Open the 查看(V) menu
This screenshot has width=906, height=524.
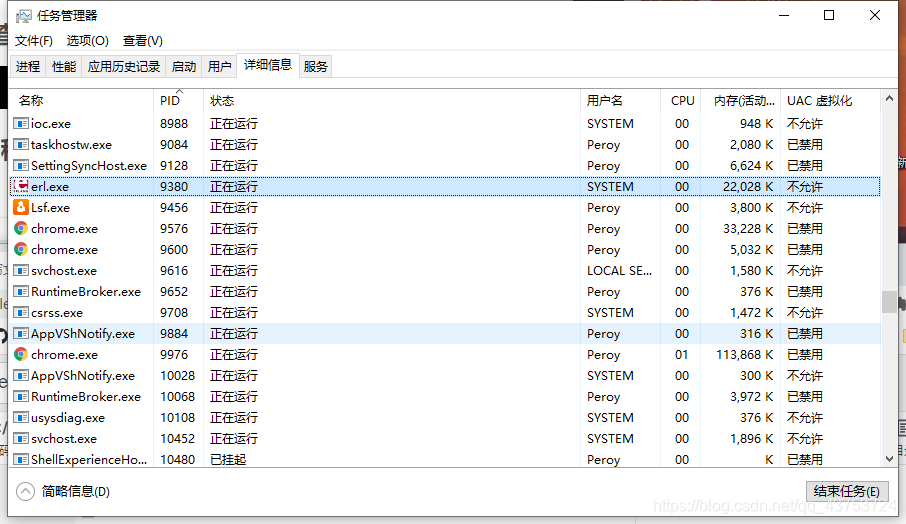coord(143,41)
